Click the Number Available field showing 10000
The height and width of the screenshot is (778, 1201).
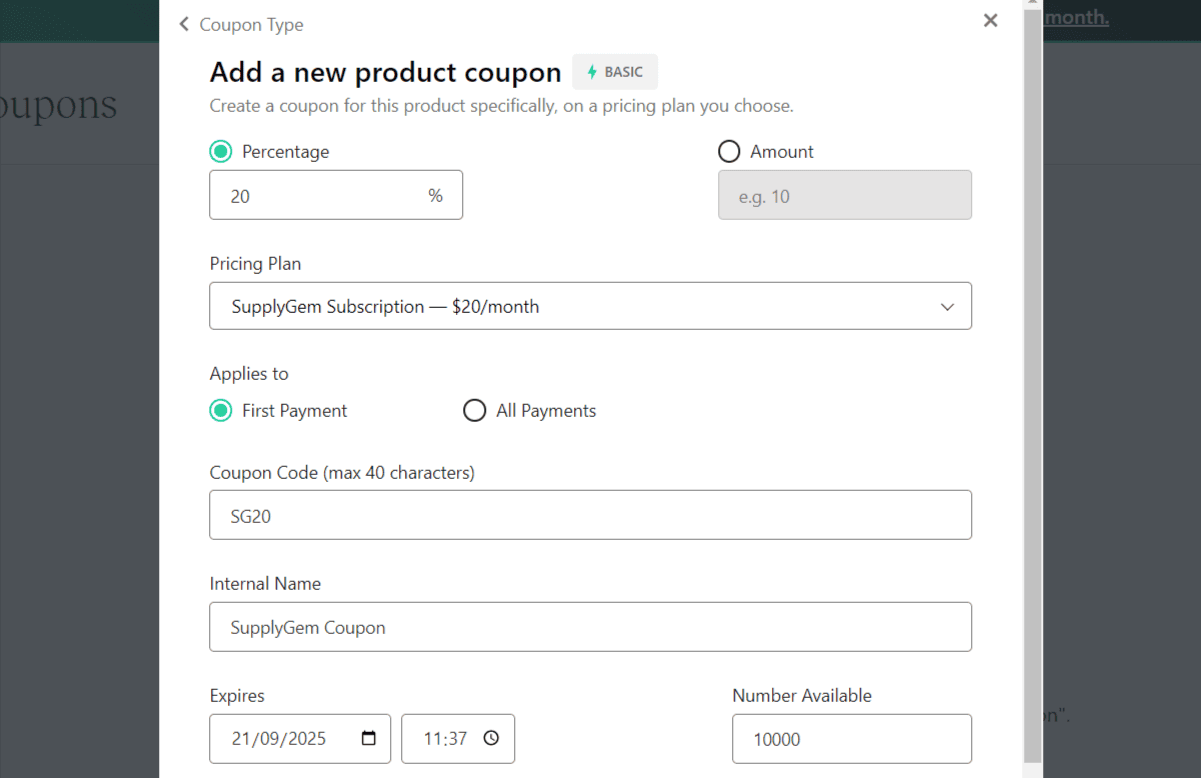pyautogui.click(x=852, y=739)
